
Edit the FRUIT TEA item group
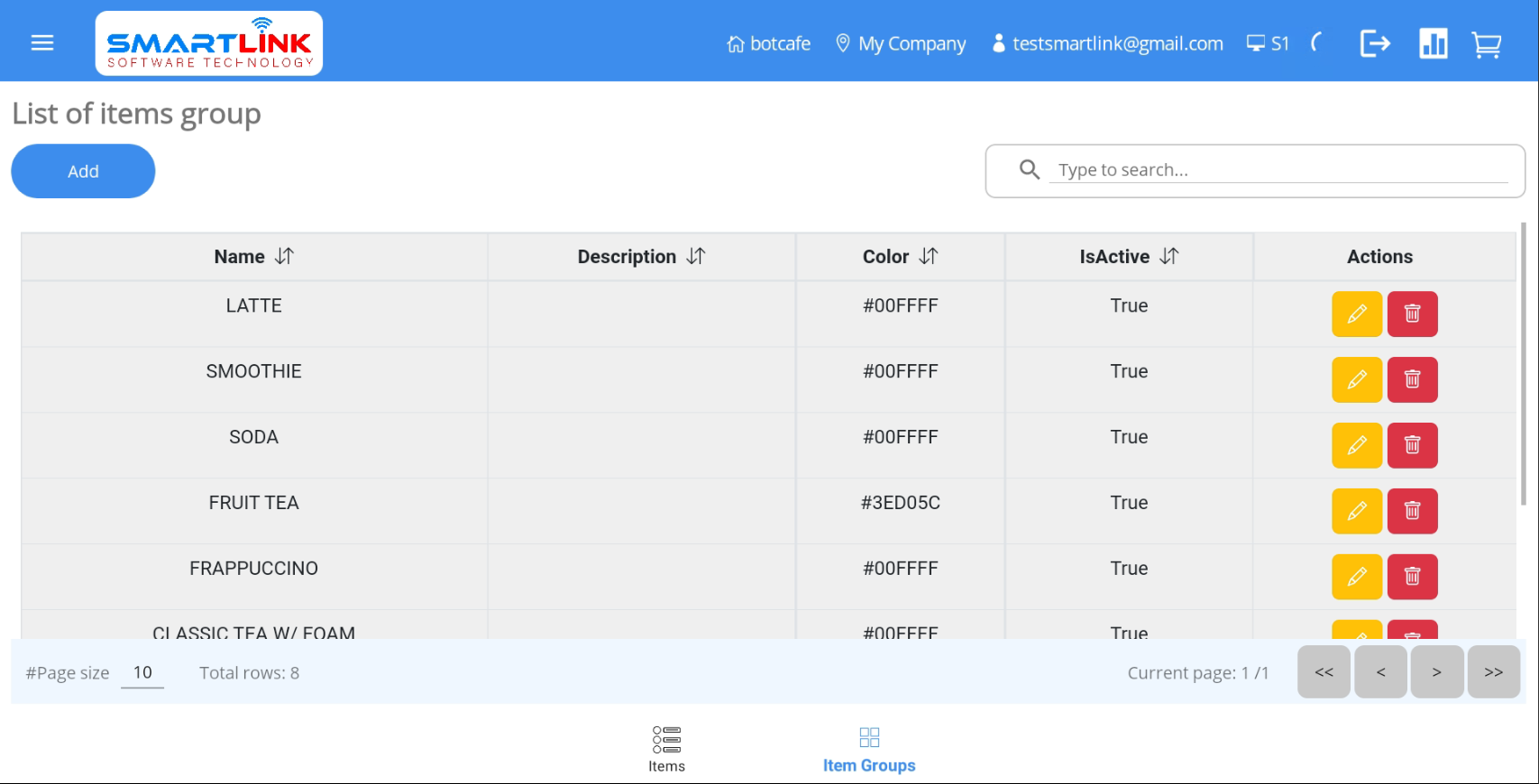click(x=1356, y=512)
